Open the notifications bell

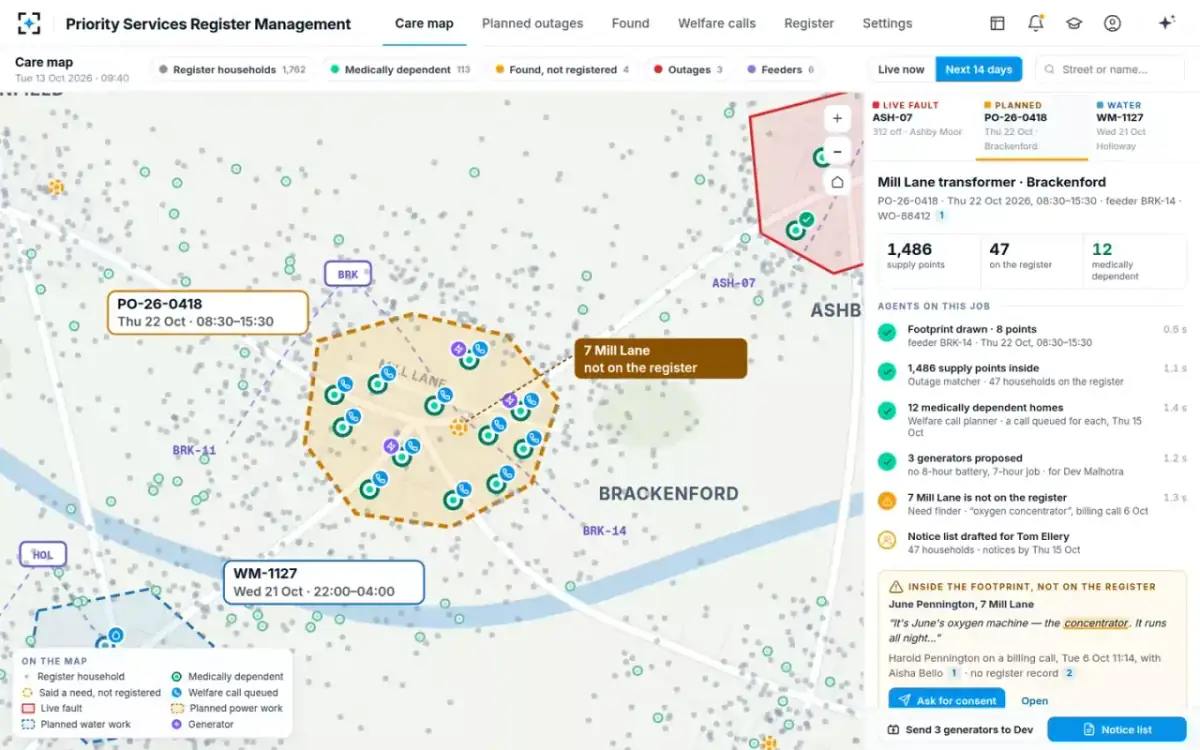[x=1035, y=23]
